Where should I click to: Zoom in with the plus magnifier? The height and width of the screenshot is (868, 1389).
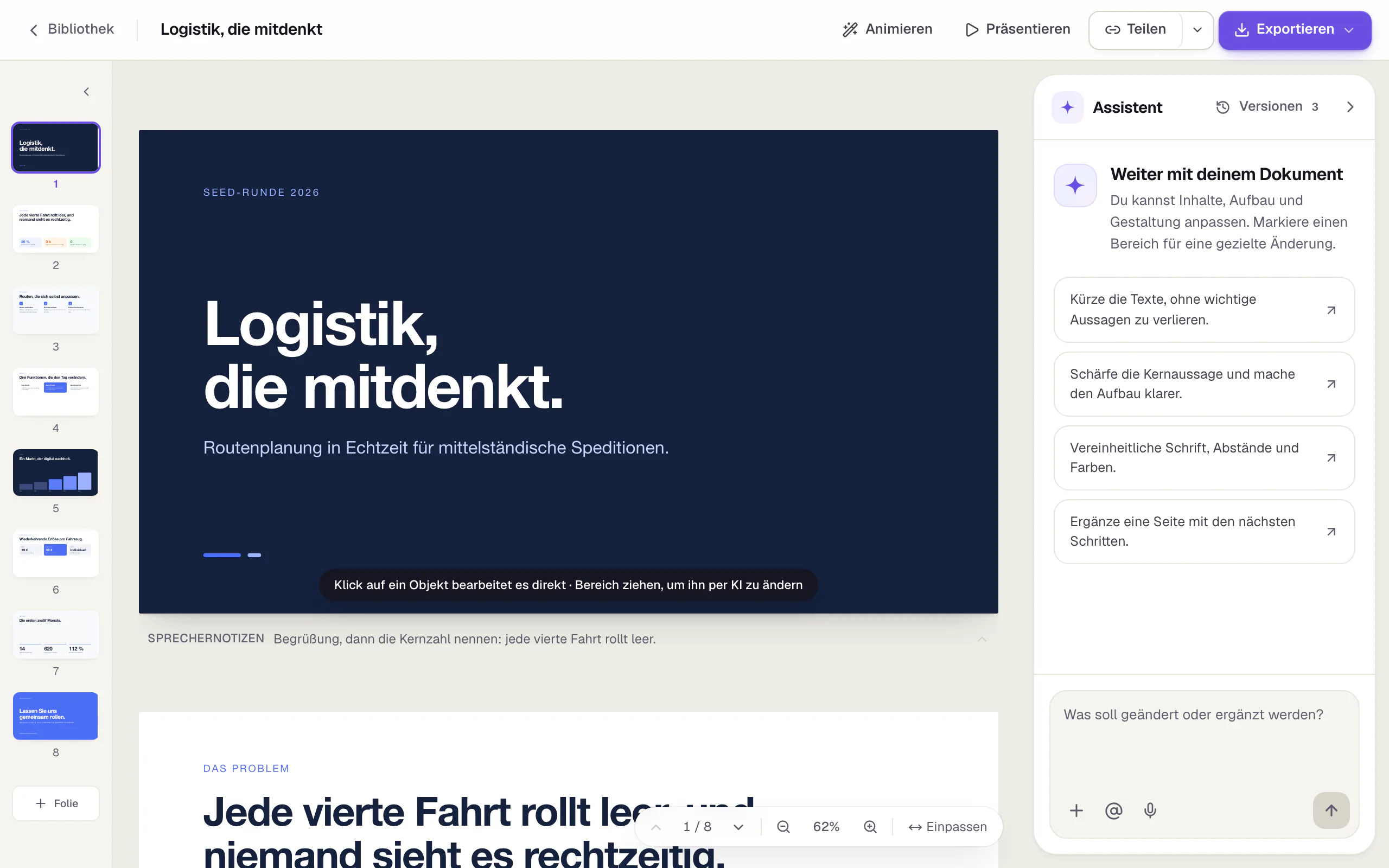point(870,827)
